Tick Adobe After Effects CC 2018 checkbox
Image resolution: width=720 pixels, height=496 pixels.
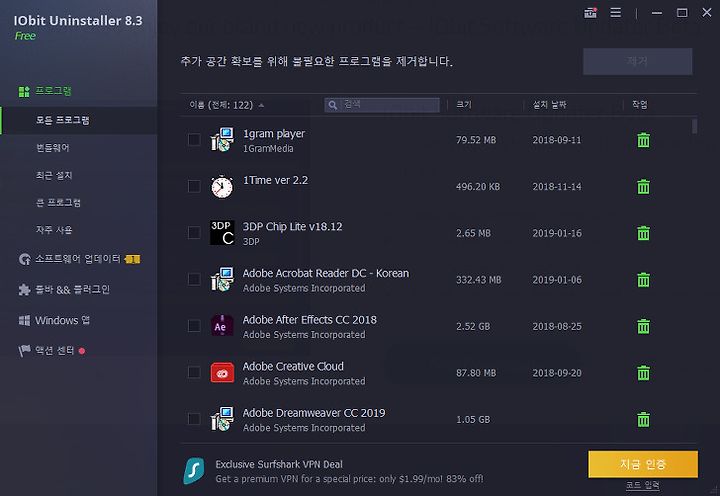tap(194, 326)
